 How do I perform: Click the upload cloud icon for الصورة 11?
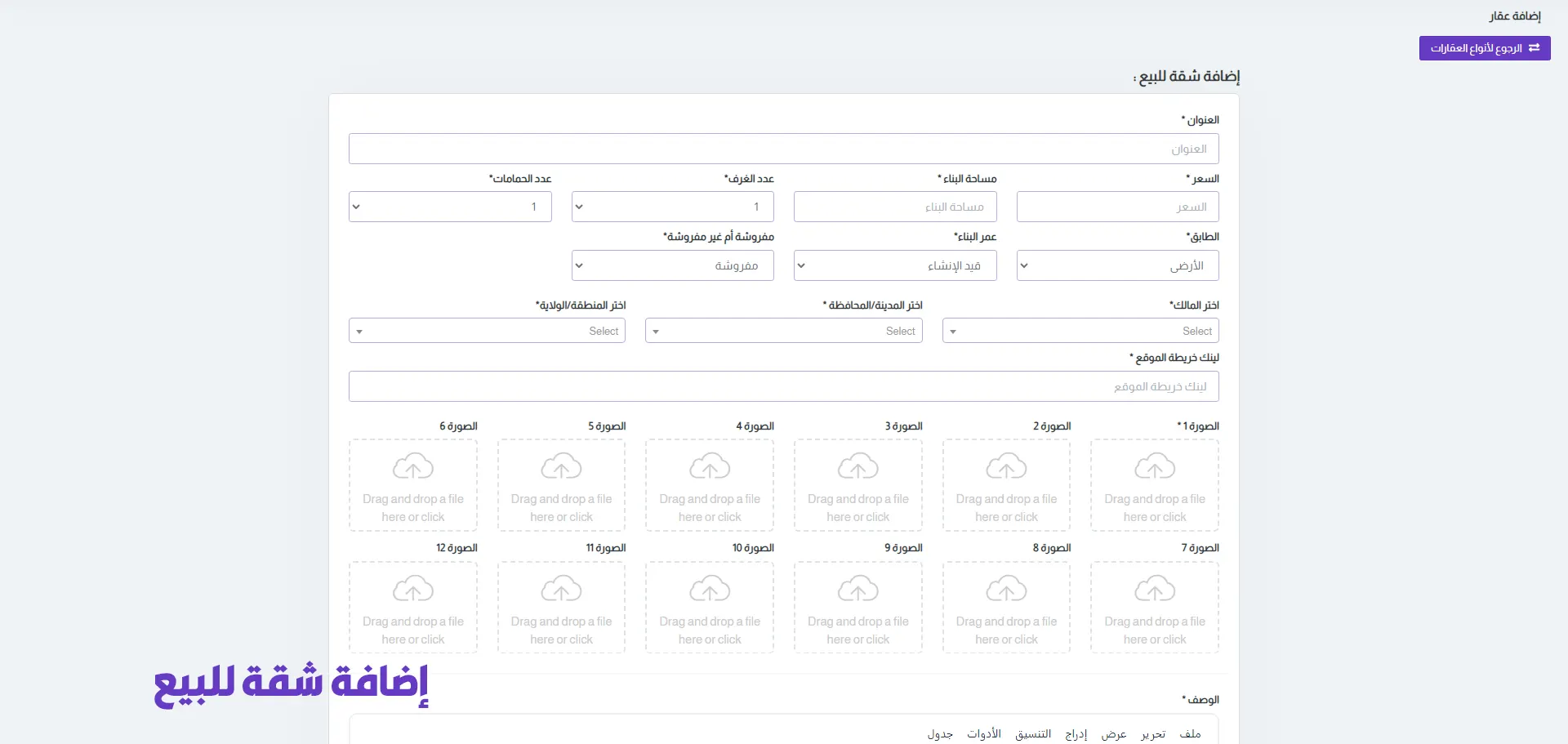coord(561,589)
